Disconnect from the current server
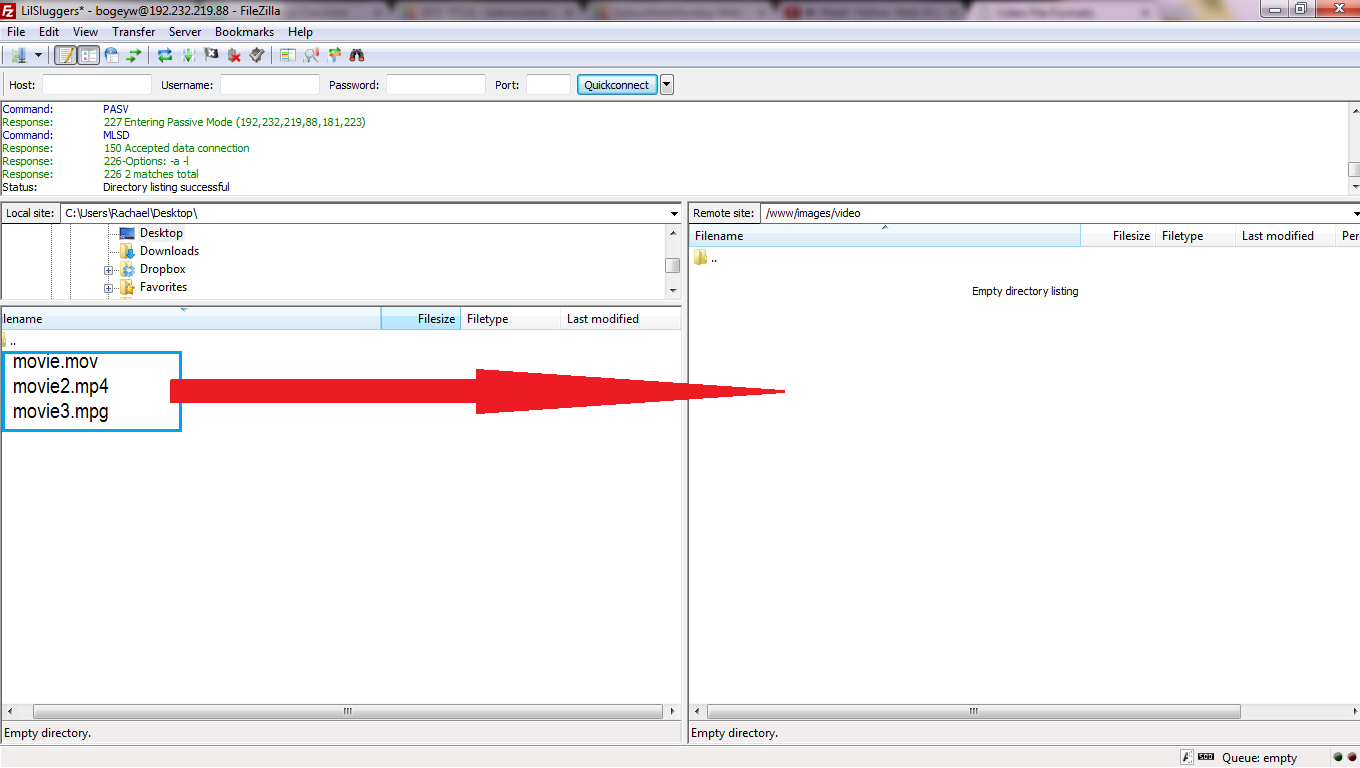This screenshot has width=1360, height=768. (234, 55)
